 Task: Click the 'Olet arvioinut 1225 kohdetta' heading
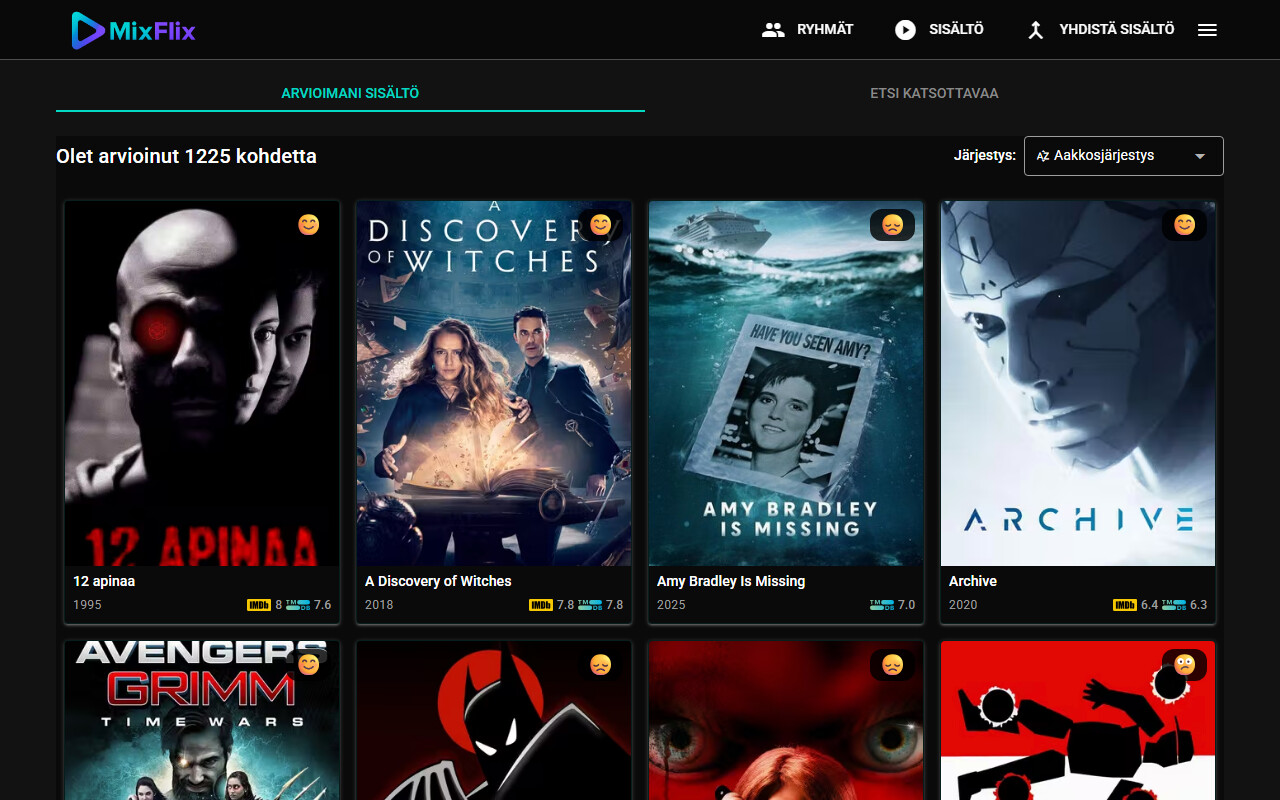click(x=186, y=156)
